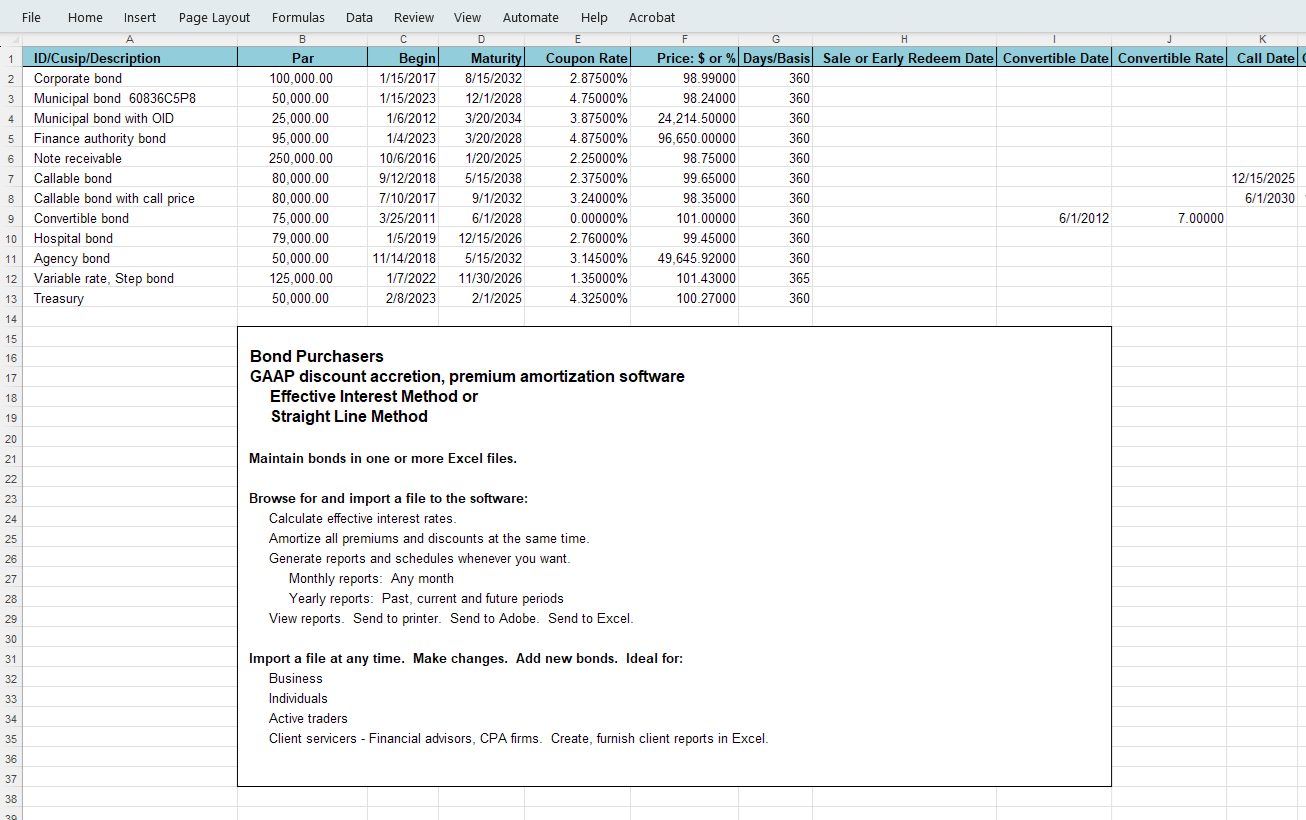Click the Straight Line Method text

click(x=349, y=417)
